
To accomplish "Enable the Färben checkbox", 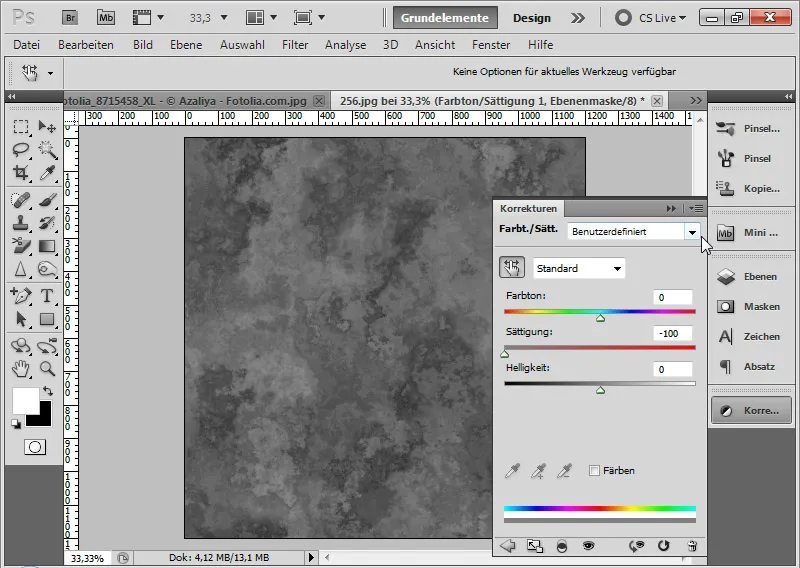I will coord(594,471).
